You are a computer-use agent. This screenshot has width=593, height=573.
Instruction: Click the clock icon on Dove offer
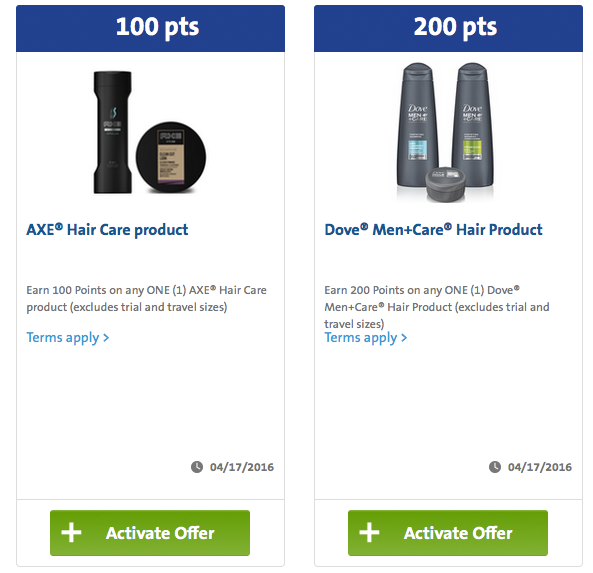(x=495, y=467)
